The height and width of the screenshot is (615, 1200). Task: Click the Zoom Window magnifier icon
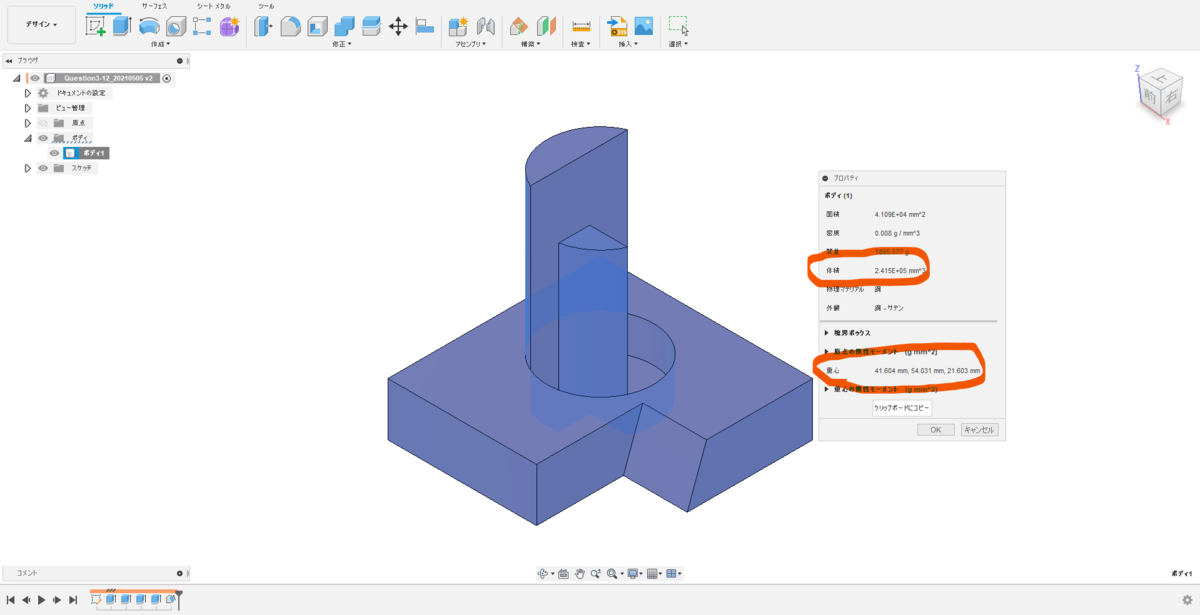point(613,573)
